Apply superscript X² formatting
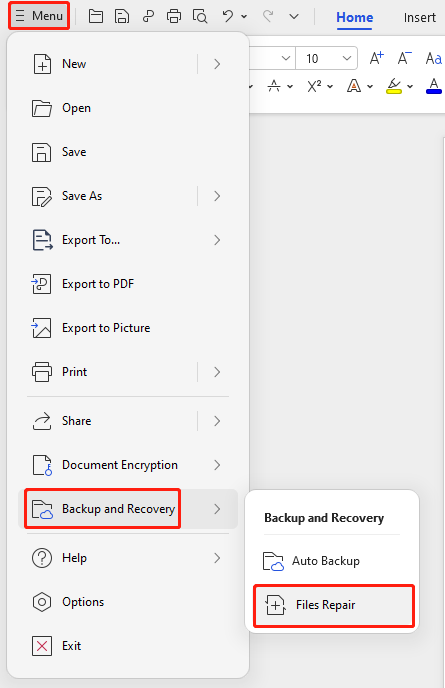 pyautogui.click(x=314, y=86)
